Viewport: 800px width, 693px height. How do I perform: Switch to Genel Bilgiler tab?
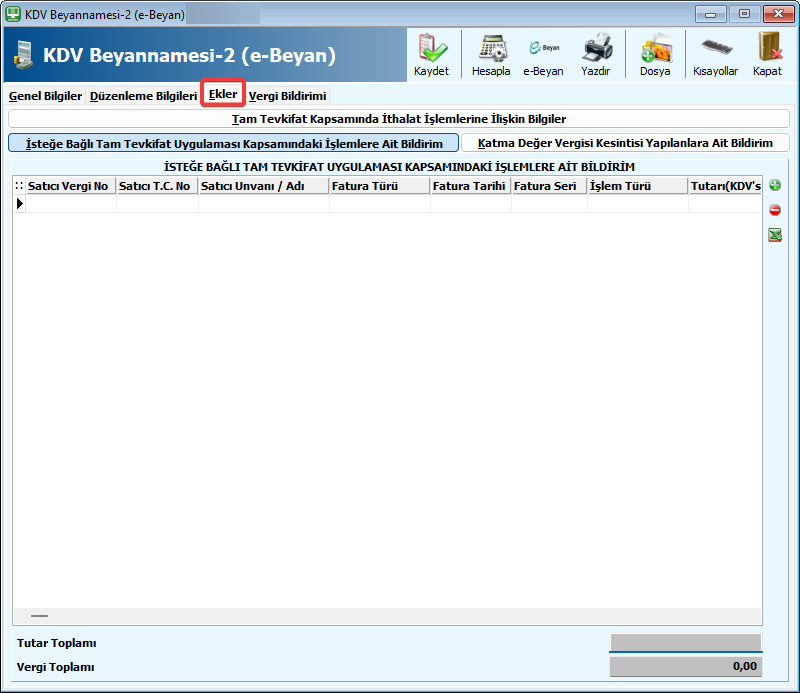click(45, 96)
